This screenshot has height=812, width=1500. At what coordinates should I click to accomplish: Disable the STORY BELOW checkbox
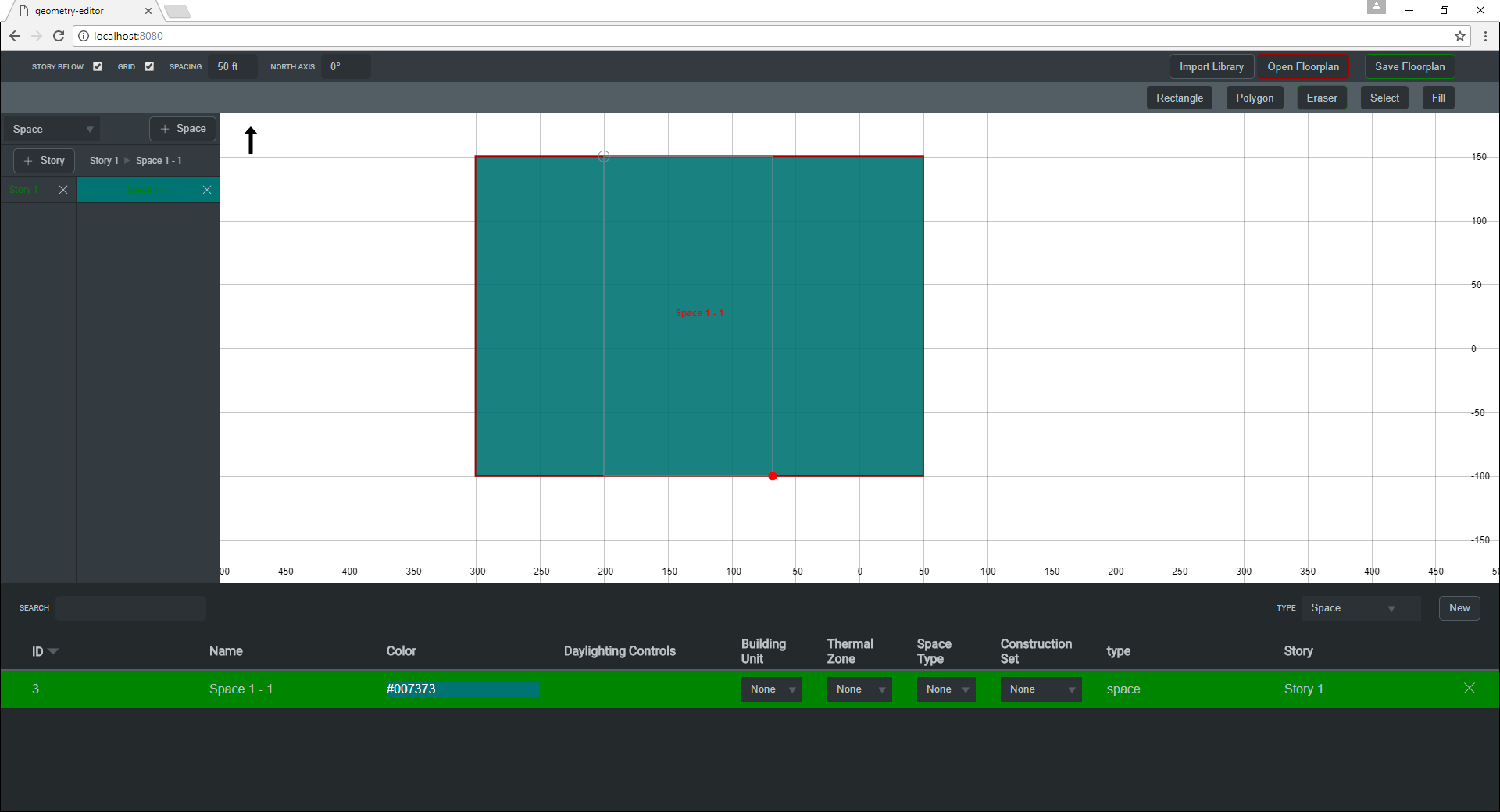[x=98, y=66]
